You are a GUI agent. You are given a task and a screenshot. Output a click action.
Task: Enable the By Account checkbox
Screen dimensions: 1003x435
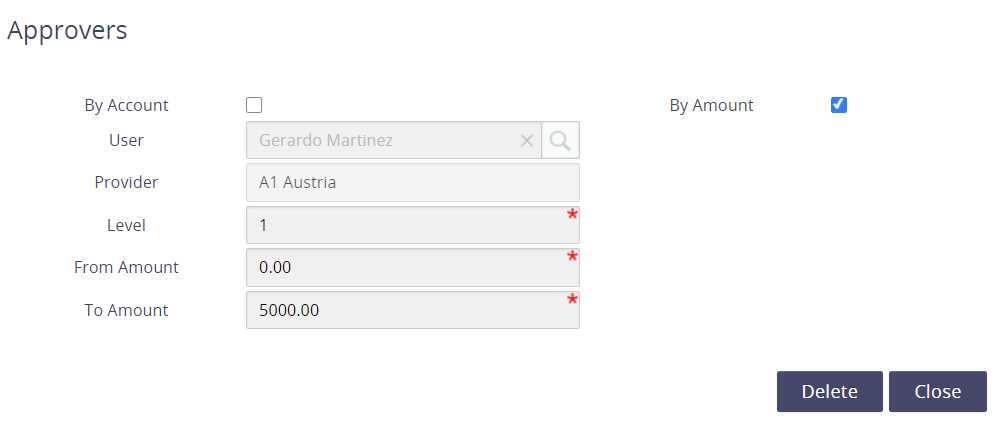tap(254, 105)
